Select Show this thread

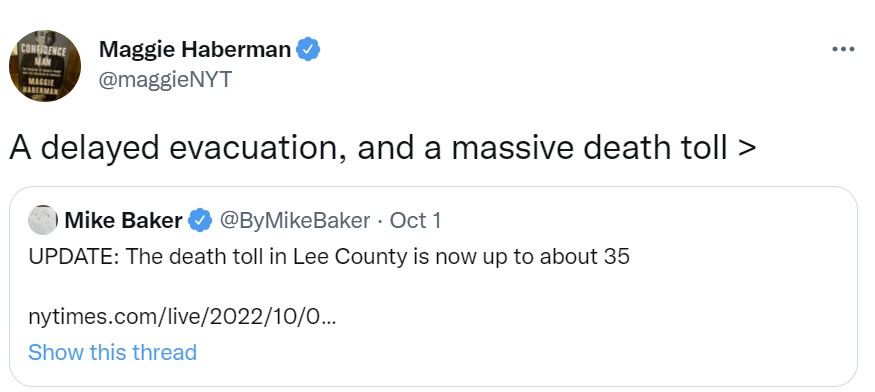click(x=112, y=352)
